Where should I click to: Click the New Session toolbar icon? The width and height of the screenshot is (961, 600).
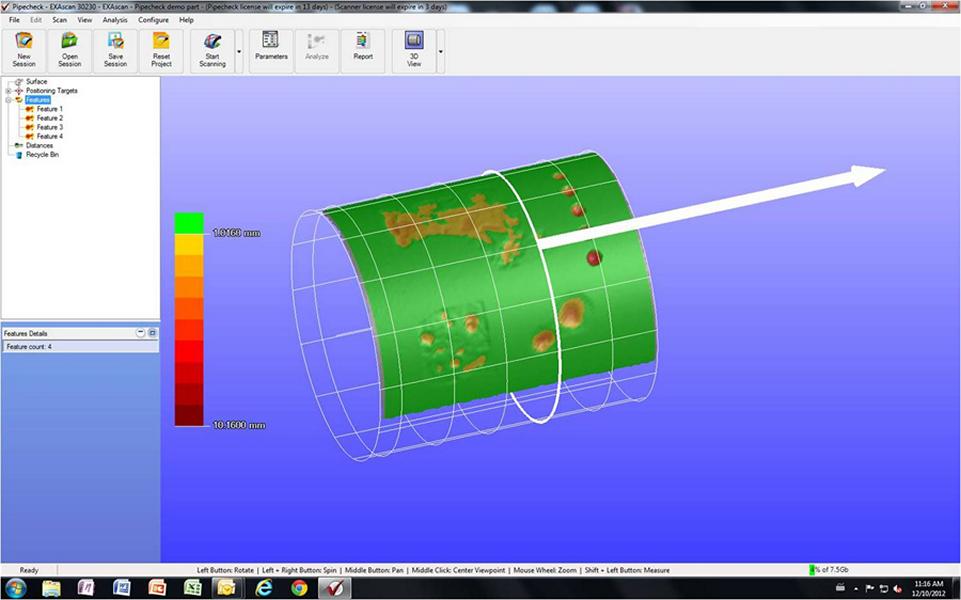pos(24,51)
